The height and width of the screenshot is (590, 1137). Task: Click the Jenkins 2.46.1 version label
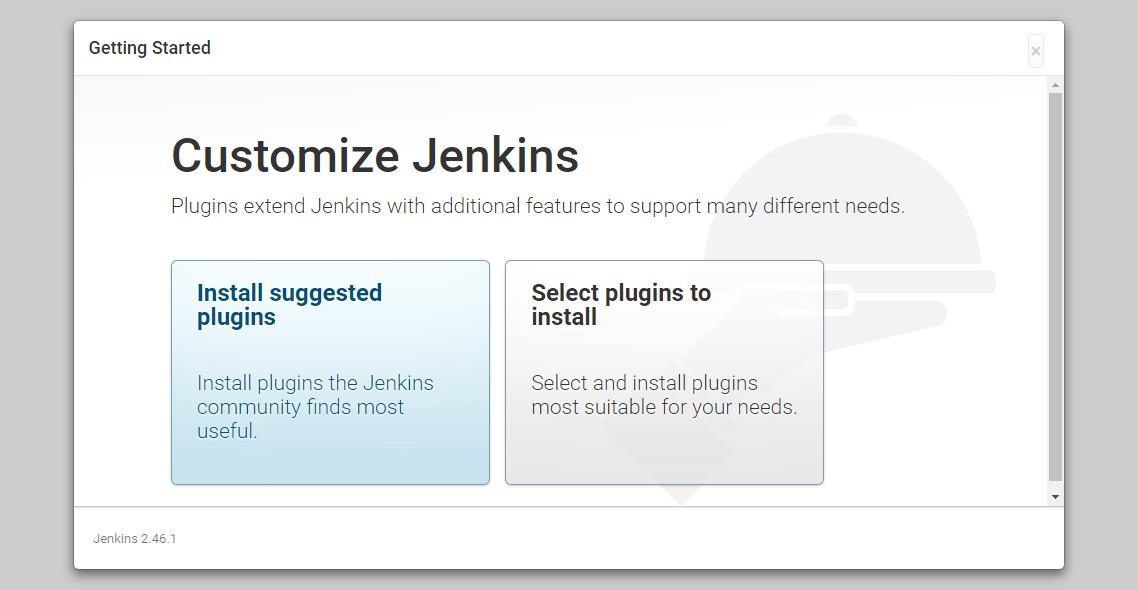click(134, 538)
